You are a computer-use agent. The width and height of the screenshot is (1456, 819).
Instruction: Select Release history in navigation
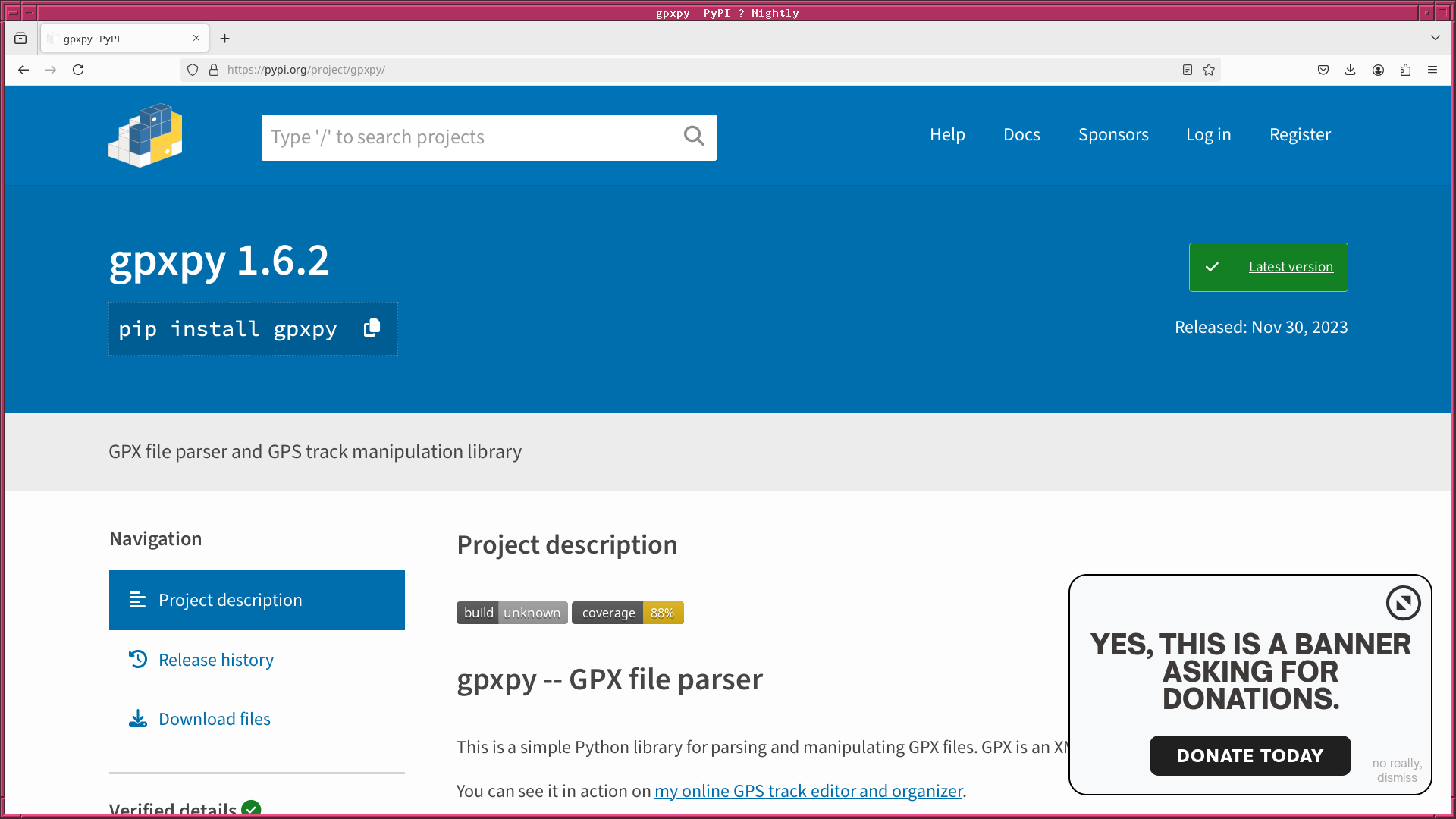pos(216,660)
